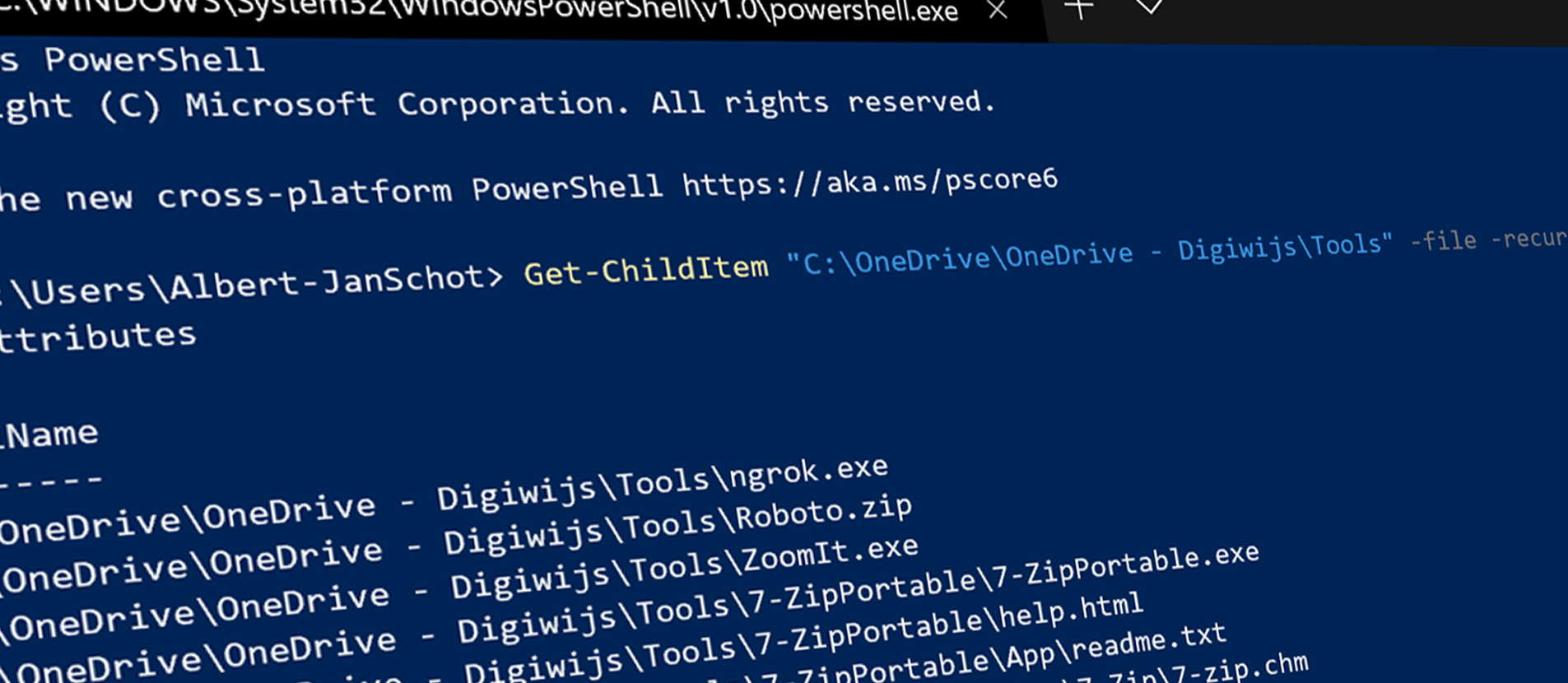Click the quoted OneDrive Tools path argument

tap(1089, 254)
